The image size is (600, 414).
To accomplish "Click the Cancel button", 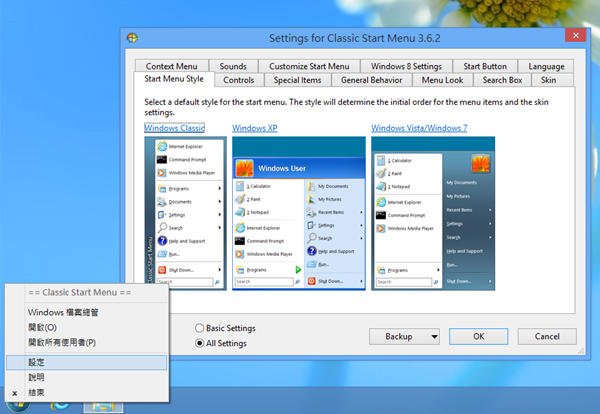I will pyautogui.click(x=545, y=336).
